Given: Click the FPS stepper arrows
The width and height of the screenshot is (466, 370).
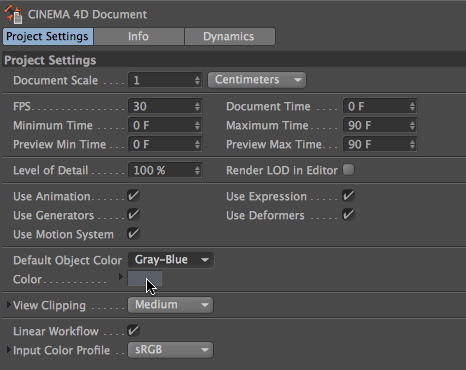Looking at the screenshot, I should tap(197, 107).
